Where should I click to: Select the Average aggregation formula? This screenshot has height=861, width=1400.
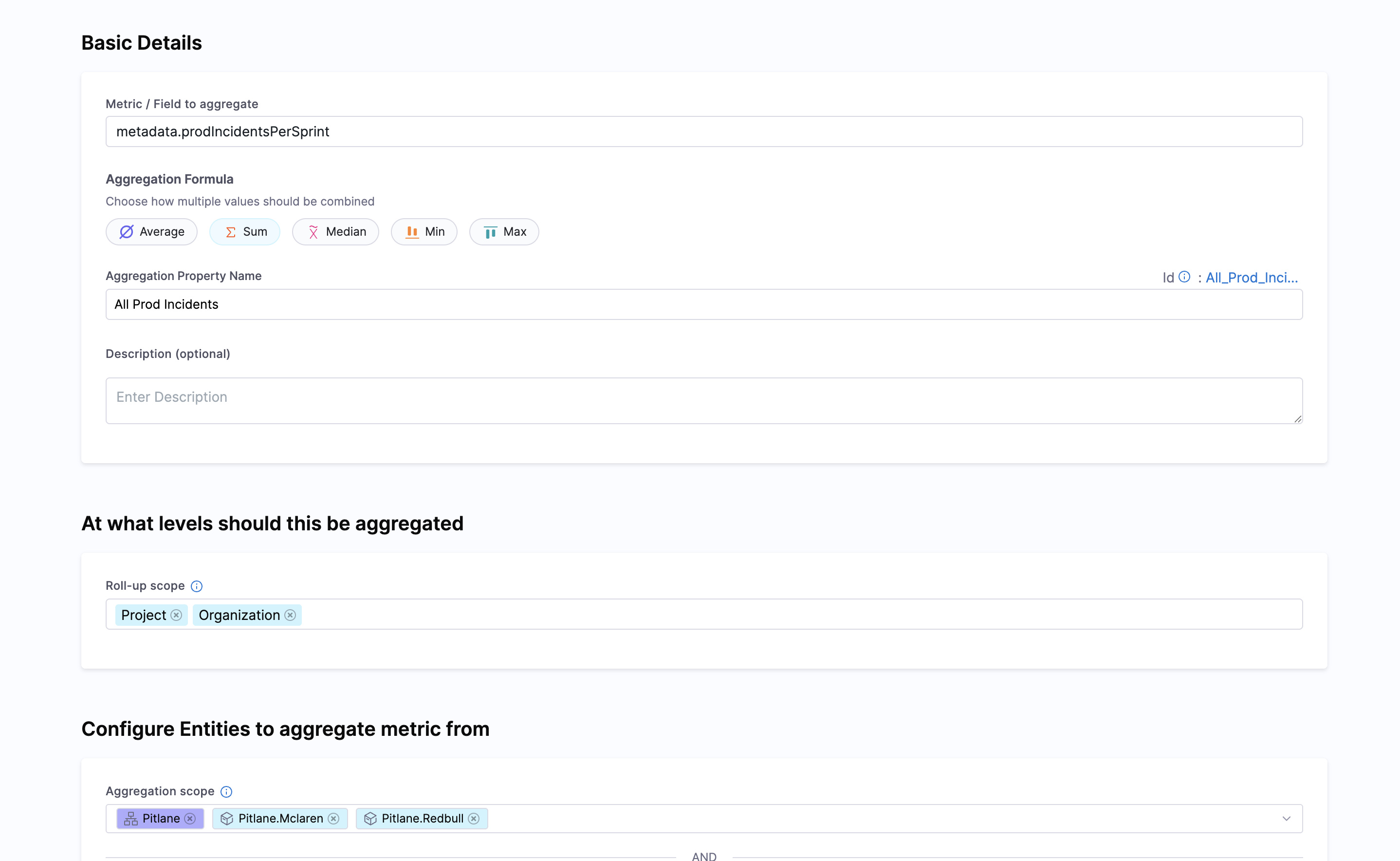[x=151, y=232]
